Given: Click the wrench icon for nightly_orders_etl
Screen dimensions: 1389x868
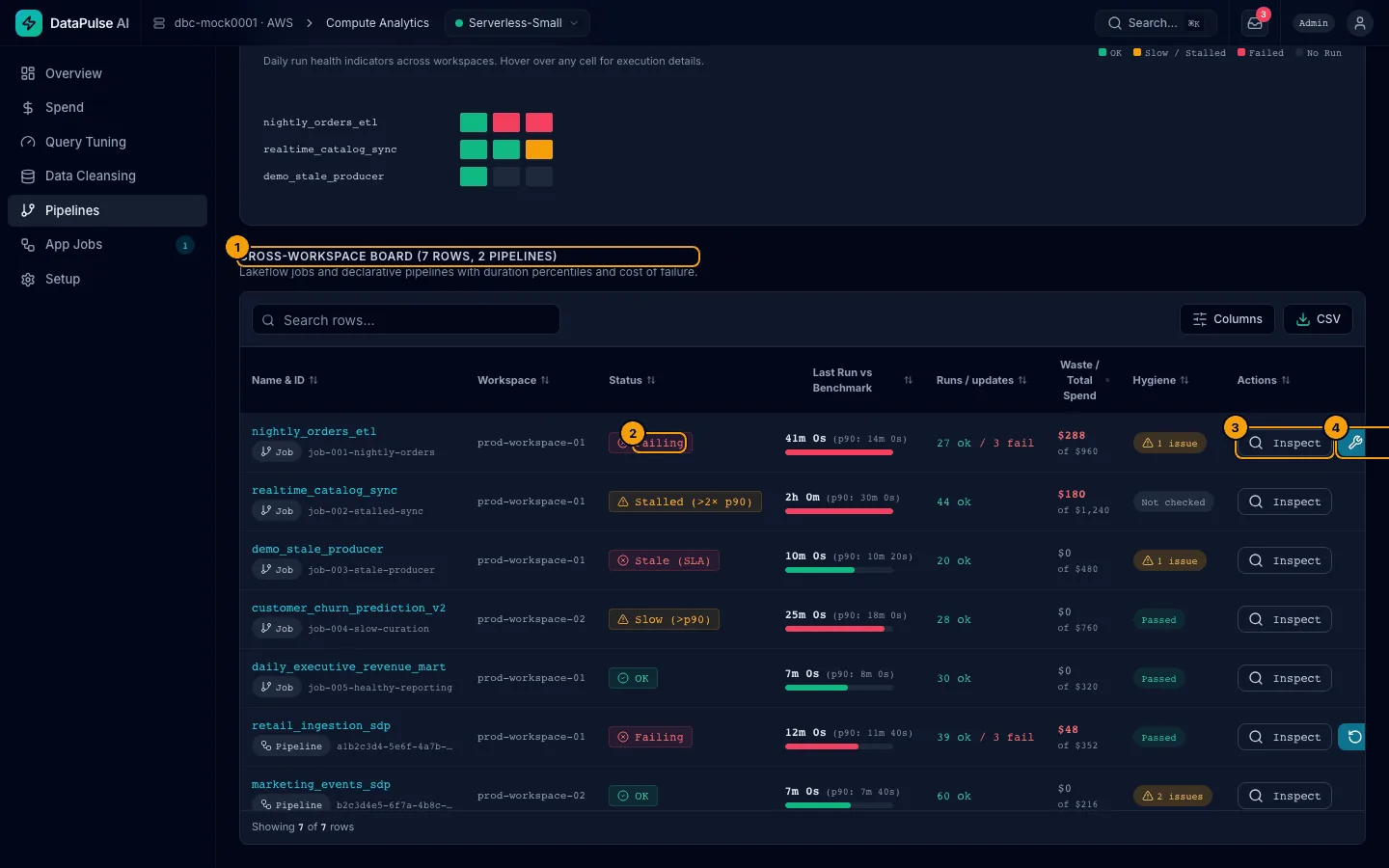Looking at the screenshot, I should click(x=1355, y=443).
